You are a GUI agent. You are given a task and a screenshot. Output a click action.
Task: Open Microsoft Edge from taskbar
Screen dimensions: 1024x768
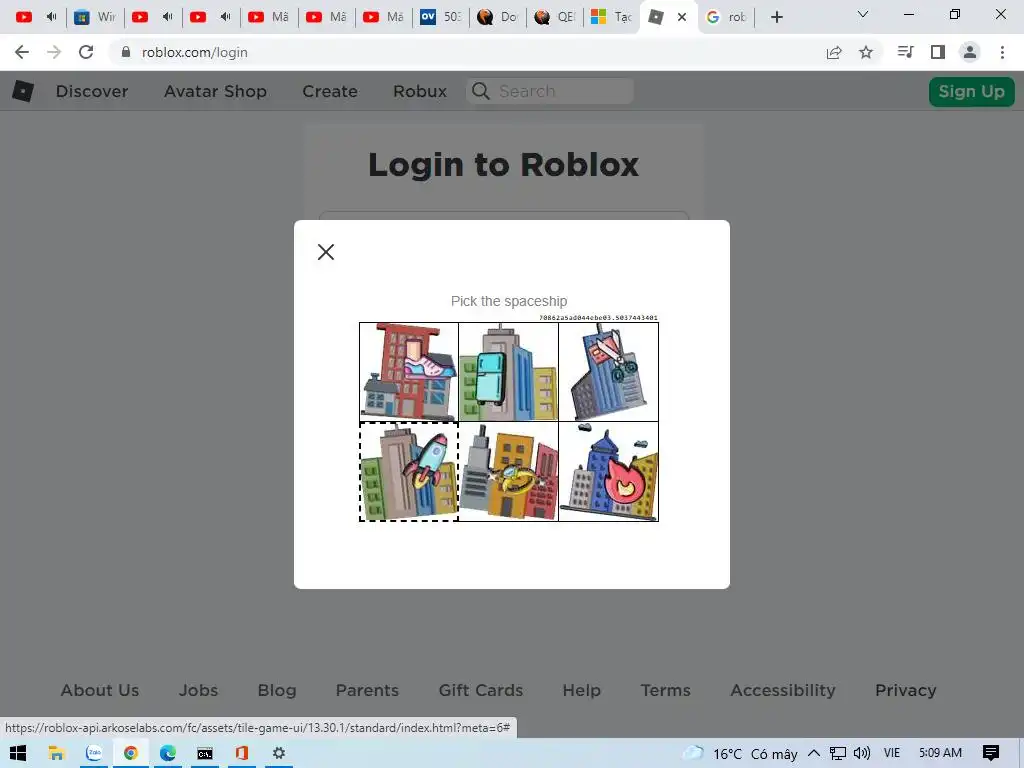(168, 753)
